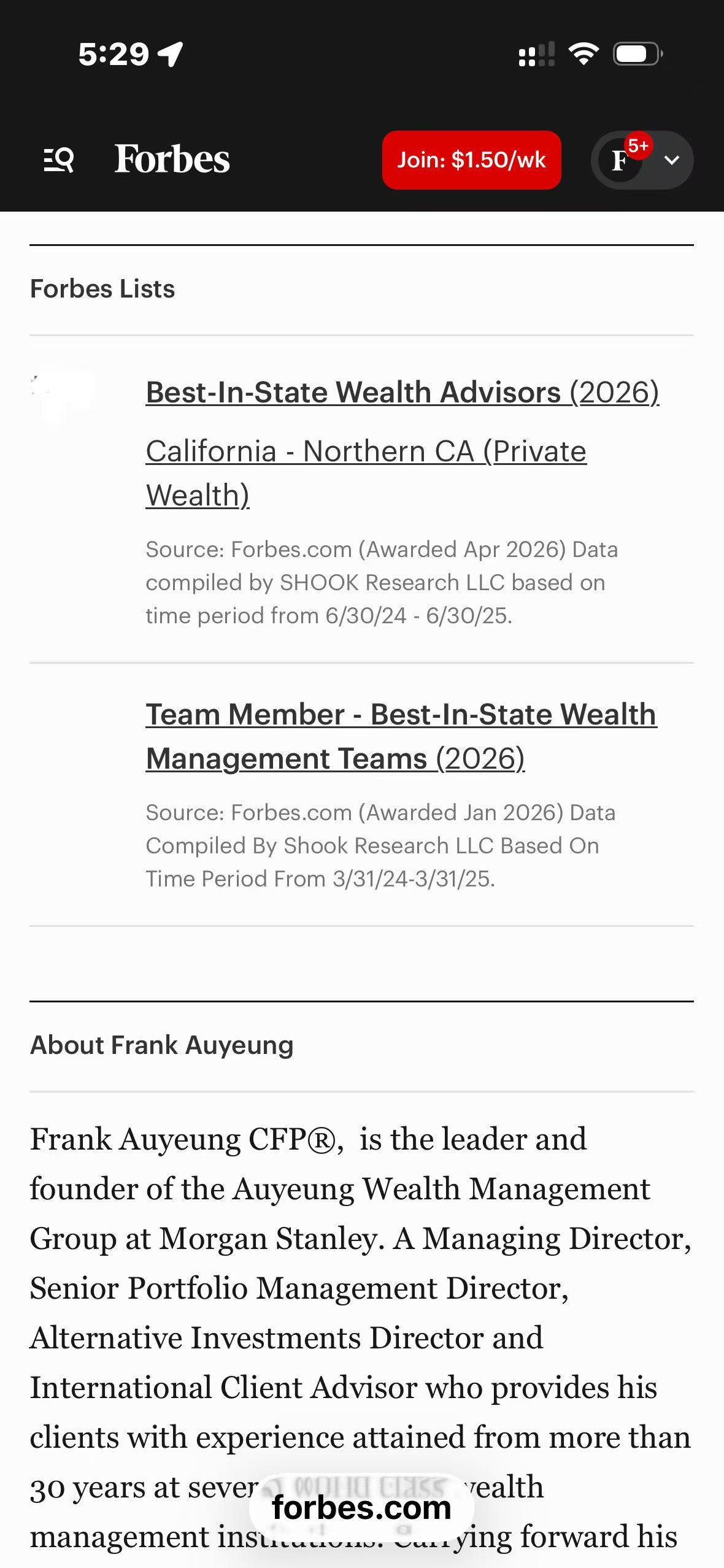The width and height of the screenshot is (724, 1568).
Task: Open Best-In-State Wealth Advisors (2026) link
Action: (x=402, y=393)
